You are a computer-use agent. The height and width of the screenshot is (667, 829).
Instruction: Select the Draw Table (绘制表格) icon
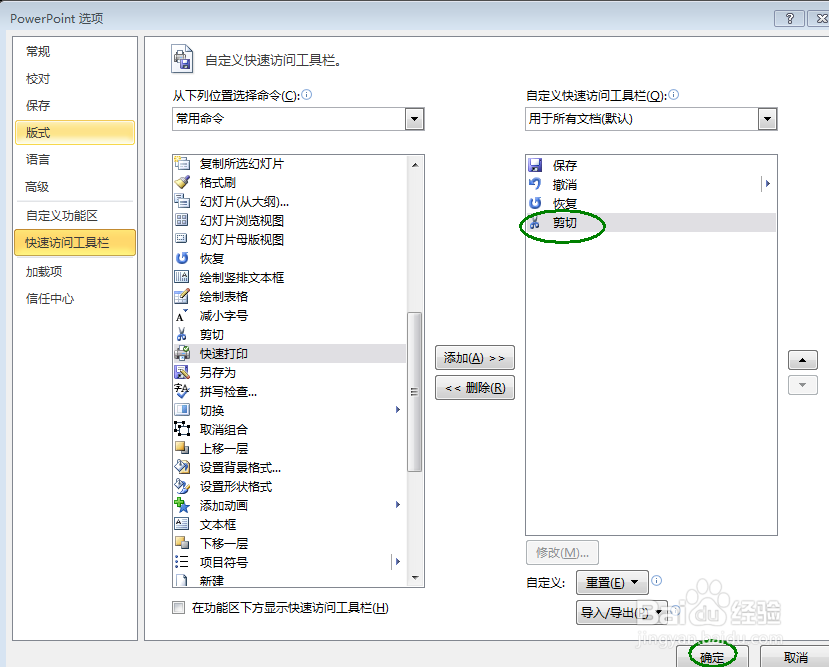click(x=182, y=296)
